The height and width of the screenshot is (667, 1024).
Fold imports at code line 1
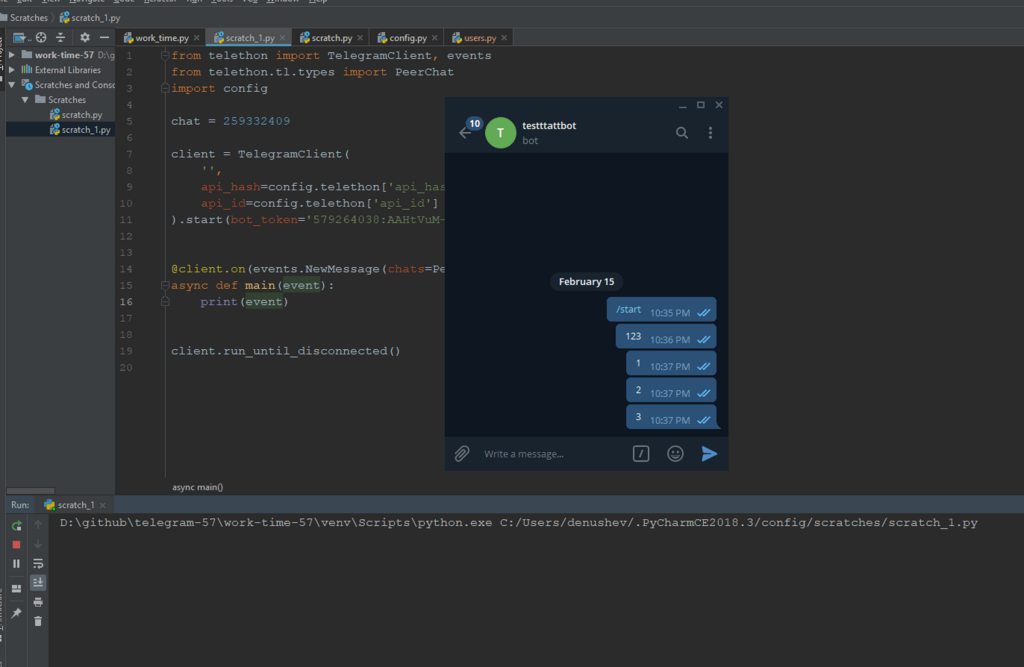point(165,56)
